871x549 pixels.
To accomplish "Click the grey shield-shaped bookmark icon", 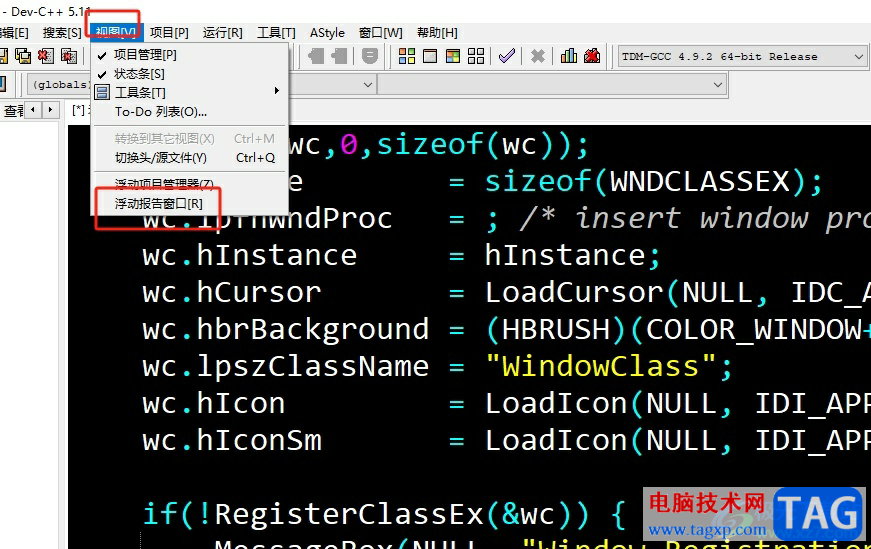I will point(370,56).
